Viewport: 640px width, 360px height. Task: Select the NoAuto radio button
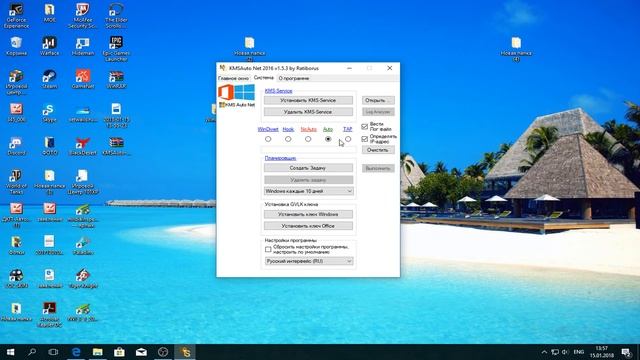(x=308, y=139)
